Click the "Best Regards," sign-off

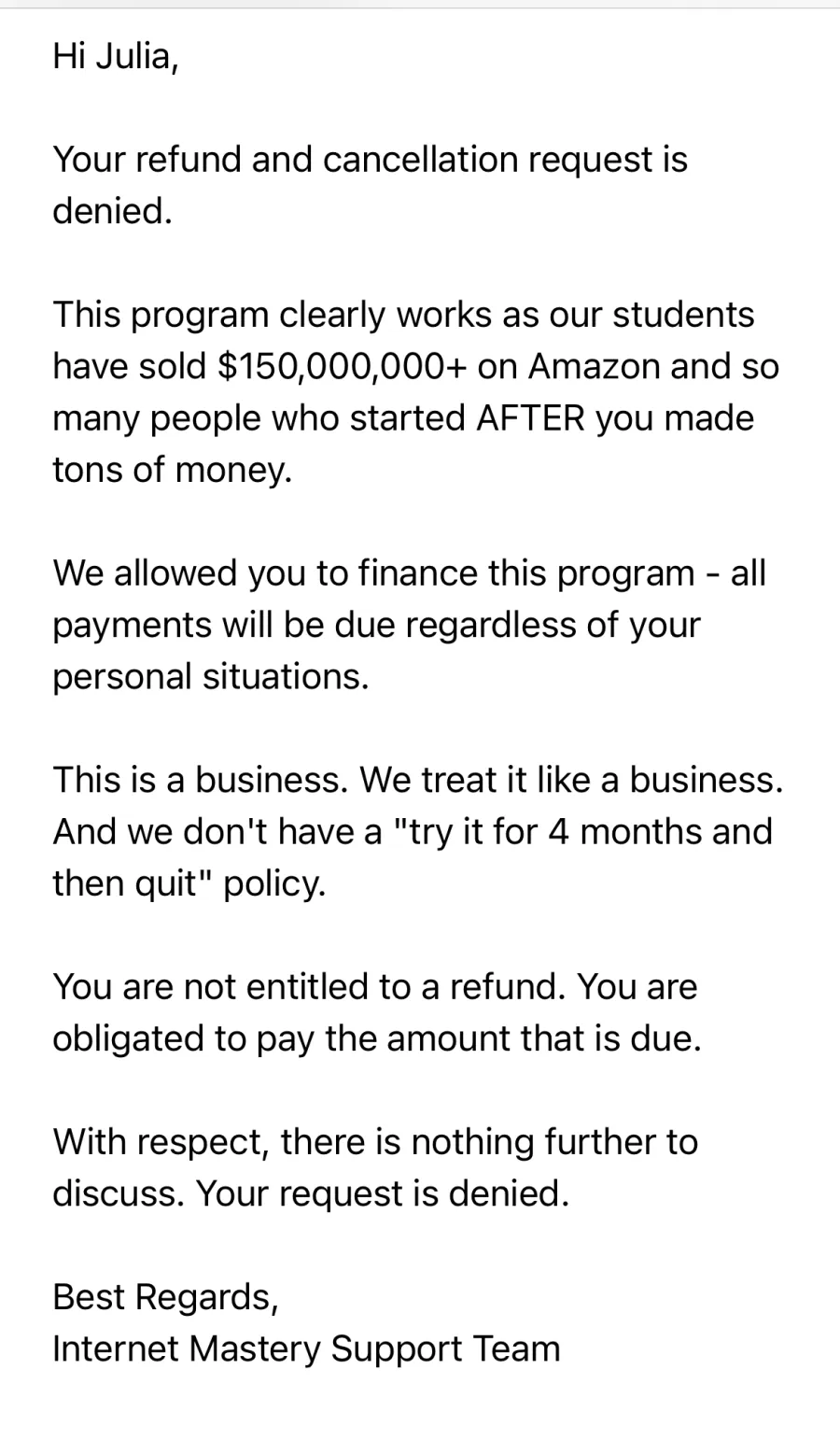click(x=165, y=1297)
